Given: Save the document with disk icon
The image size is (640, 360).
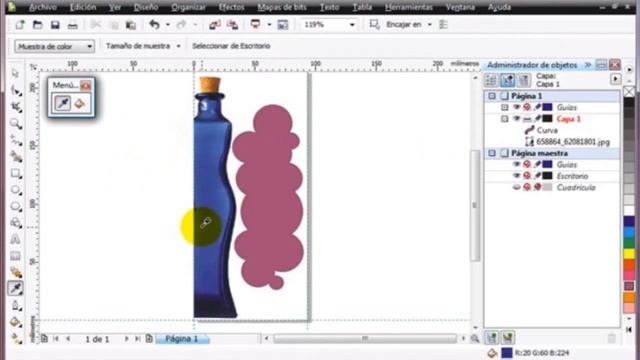Looking at the screenshot, I should click(55, 24).
